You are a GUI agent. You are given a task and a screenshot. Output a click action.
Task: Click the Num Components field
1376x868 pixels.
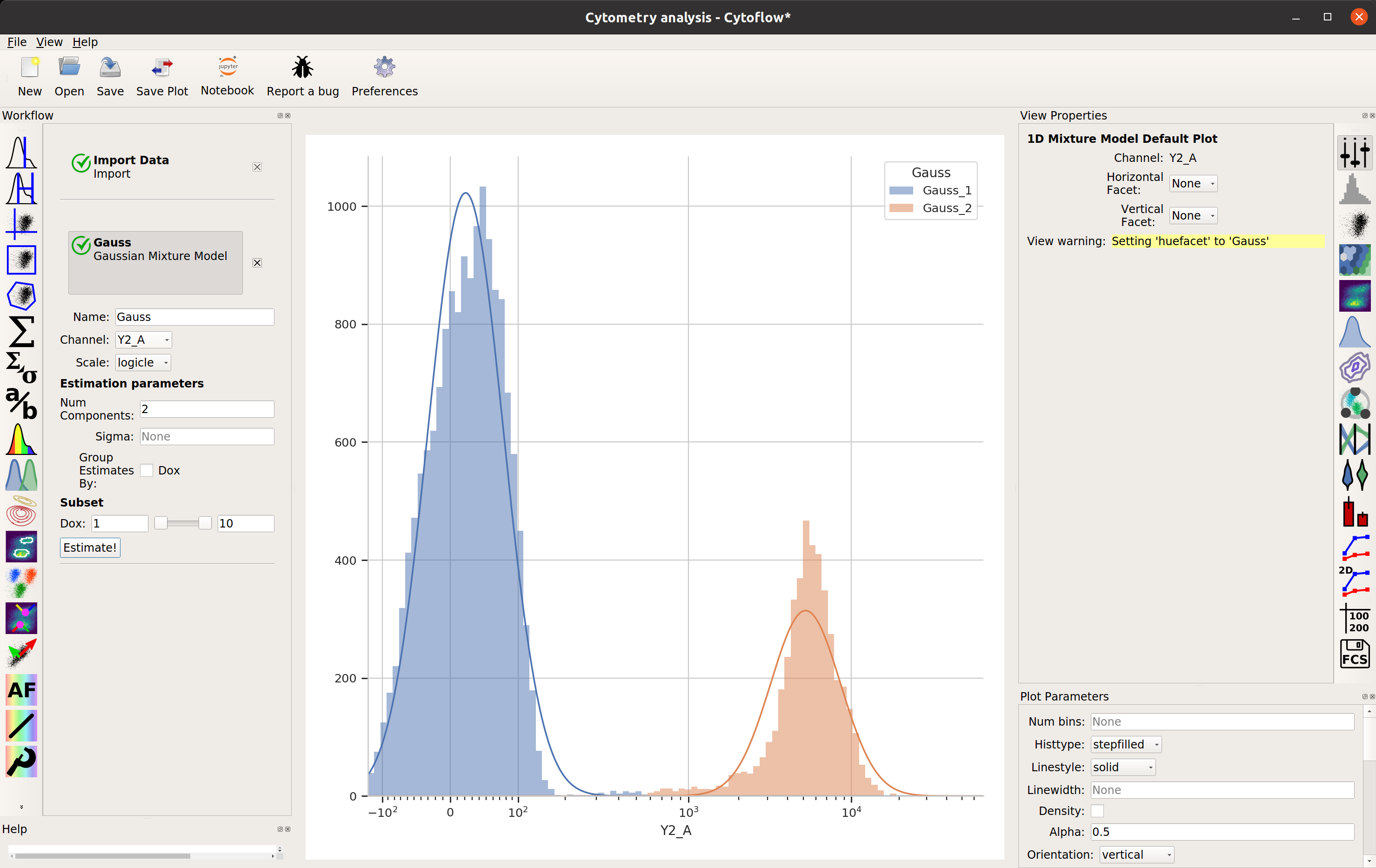207,409
